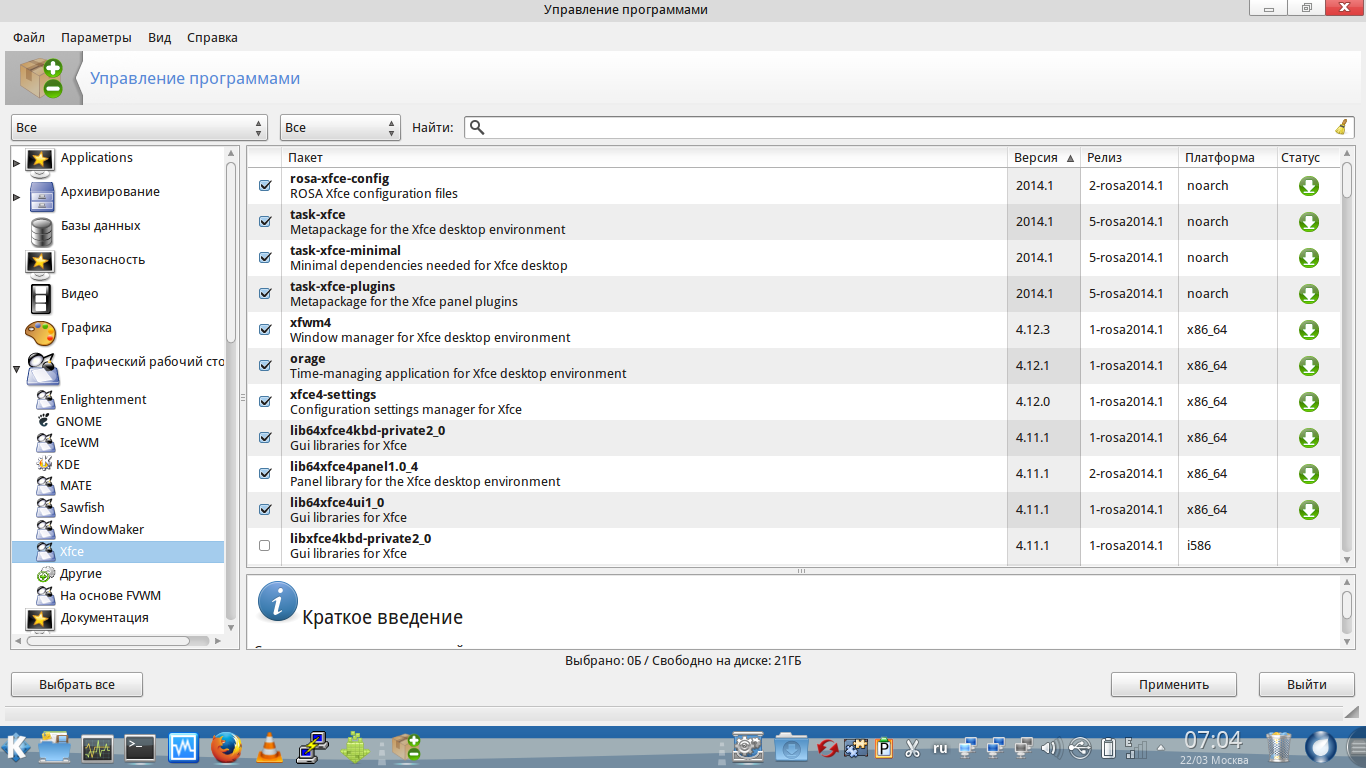
Task: Uncheck the xfce4-settings package checkbox
Action: coord(265,402)
